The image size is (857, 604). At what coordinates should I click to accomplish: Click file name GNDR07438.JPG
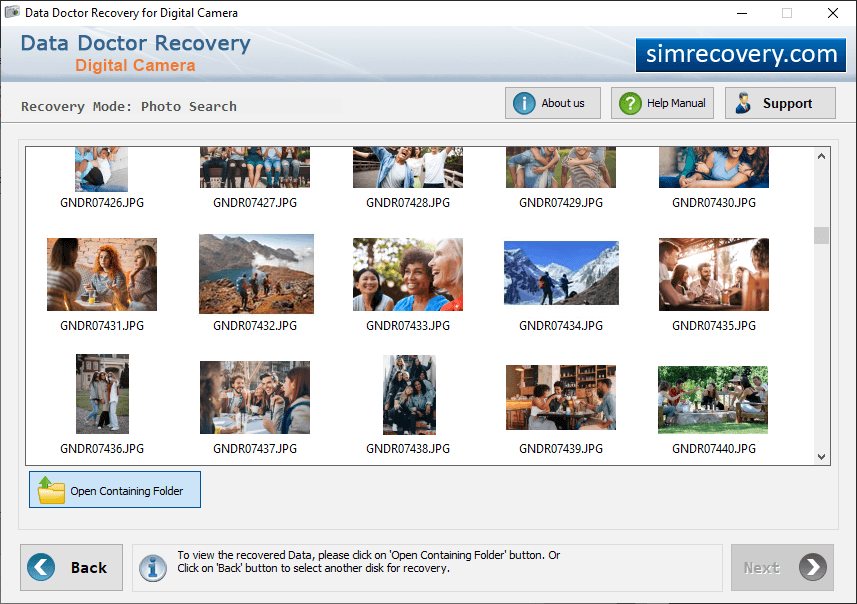[x=408, y=449]
